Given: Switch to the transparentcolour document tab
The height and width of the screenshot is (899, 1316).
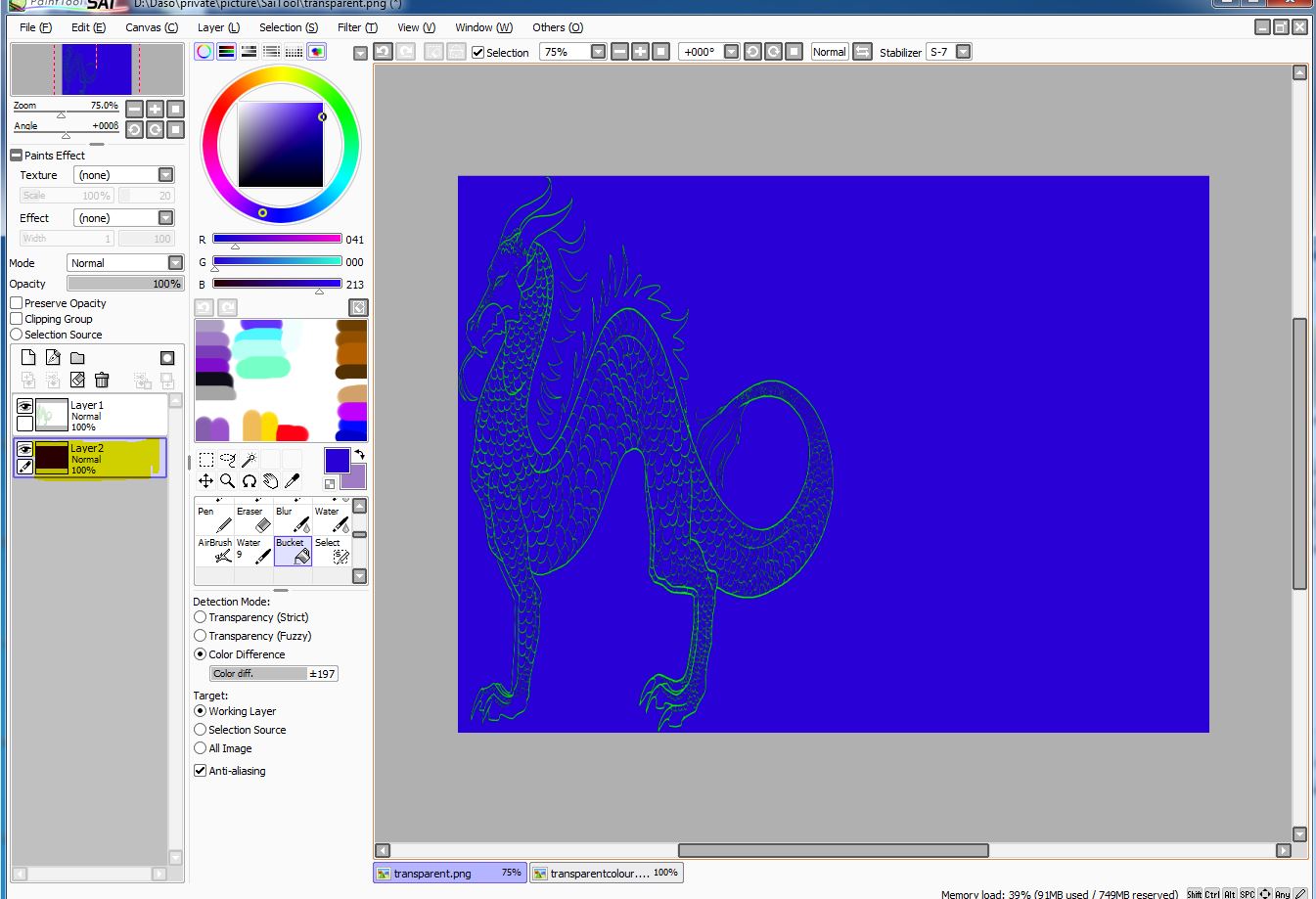Looking at the screenshot, I should [606, 873].
